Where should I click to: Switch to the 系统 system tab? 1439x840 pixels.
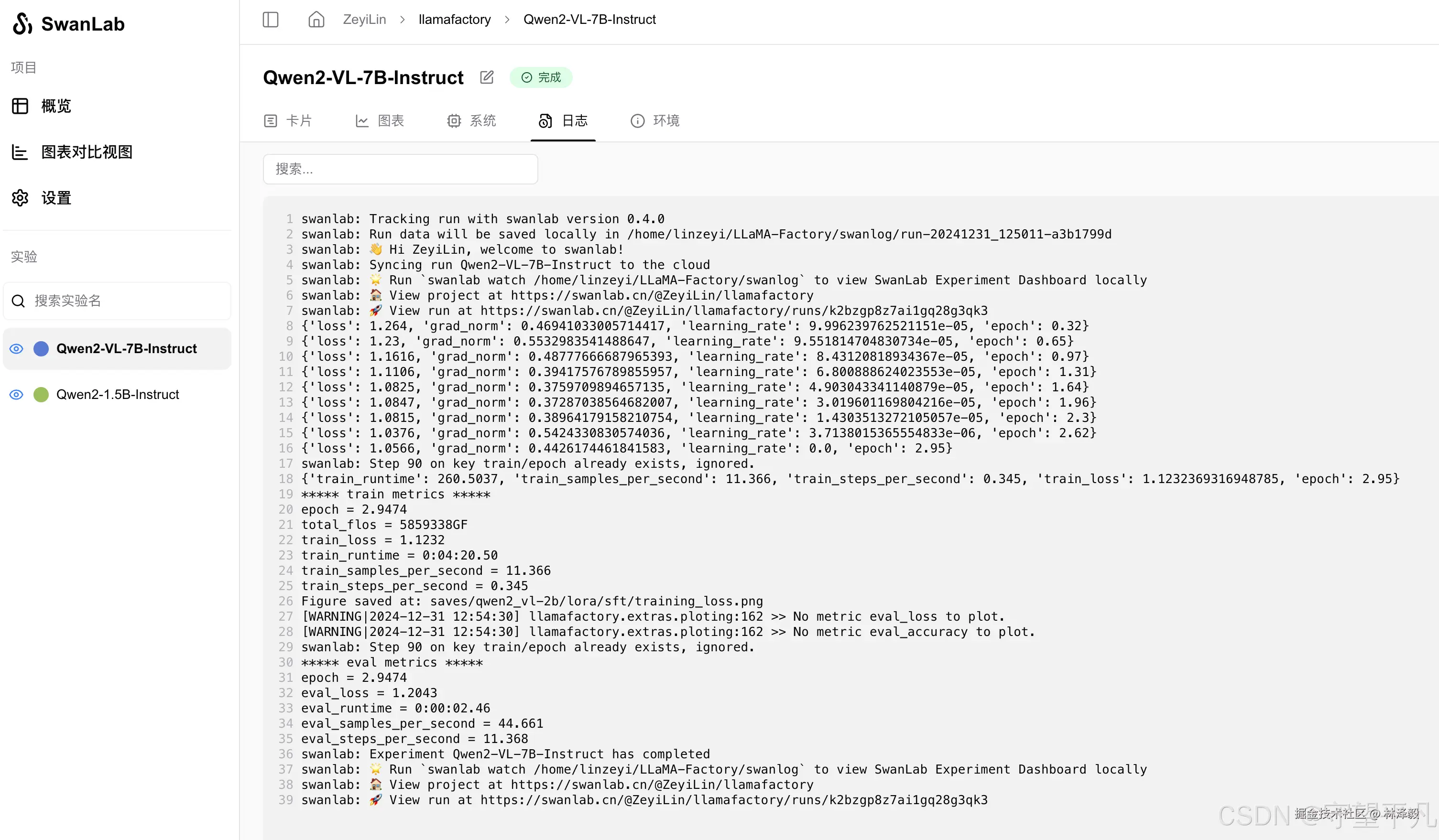[471, 120]
